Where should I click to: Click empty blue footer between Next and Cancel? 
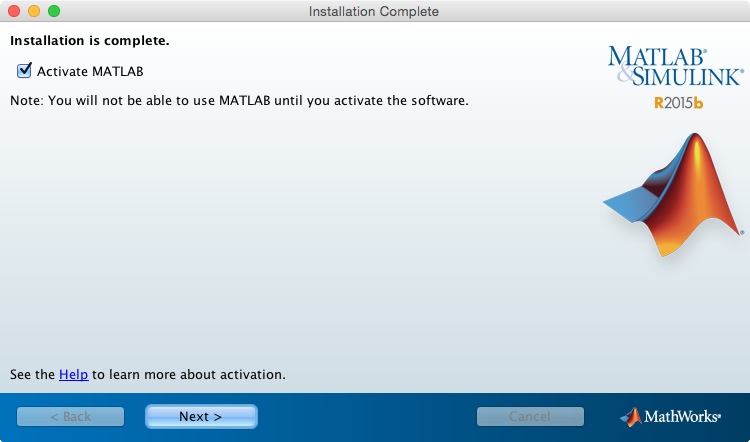pos(365,416)
